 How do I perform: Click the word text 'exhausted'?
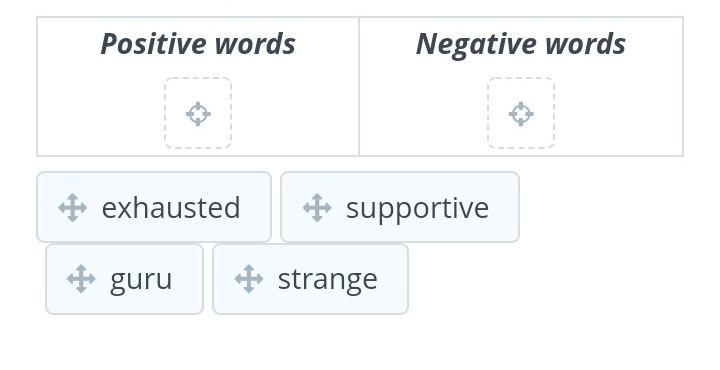click(171, 208)
